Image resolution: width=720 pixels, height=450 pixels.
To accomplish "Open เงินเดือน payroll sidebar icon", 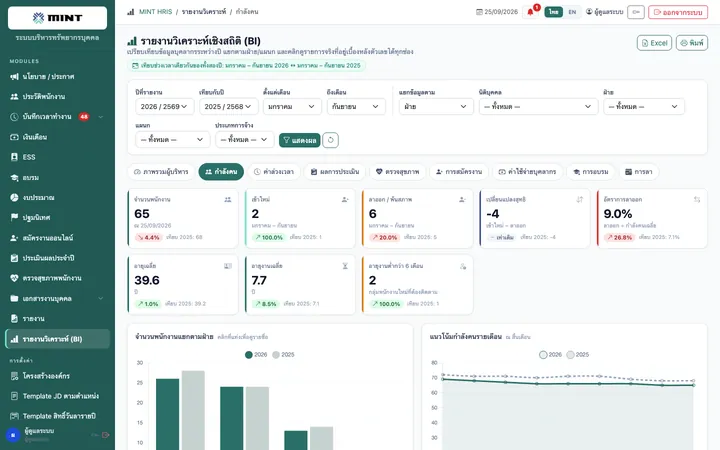I will [14, 137].
